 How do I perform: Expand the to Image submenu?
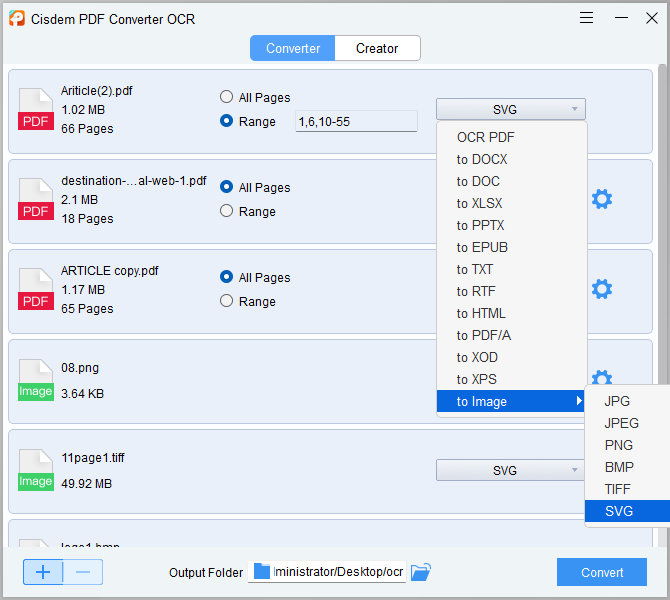(511, 401)
